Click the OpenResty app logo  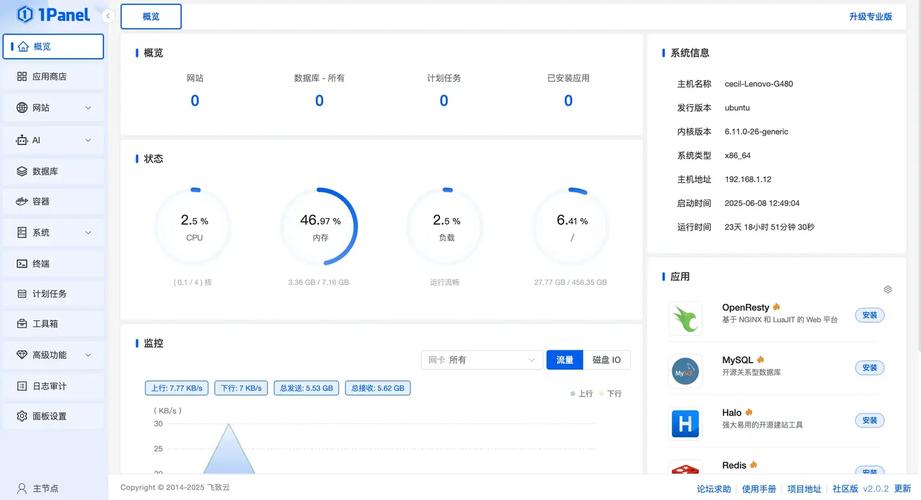tap(685, 318)
